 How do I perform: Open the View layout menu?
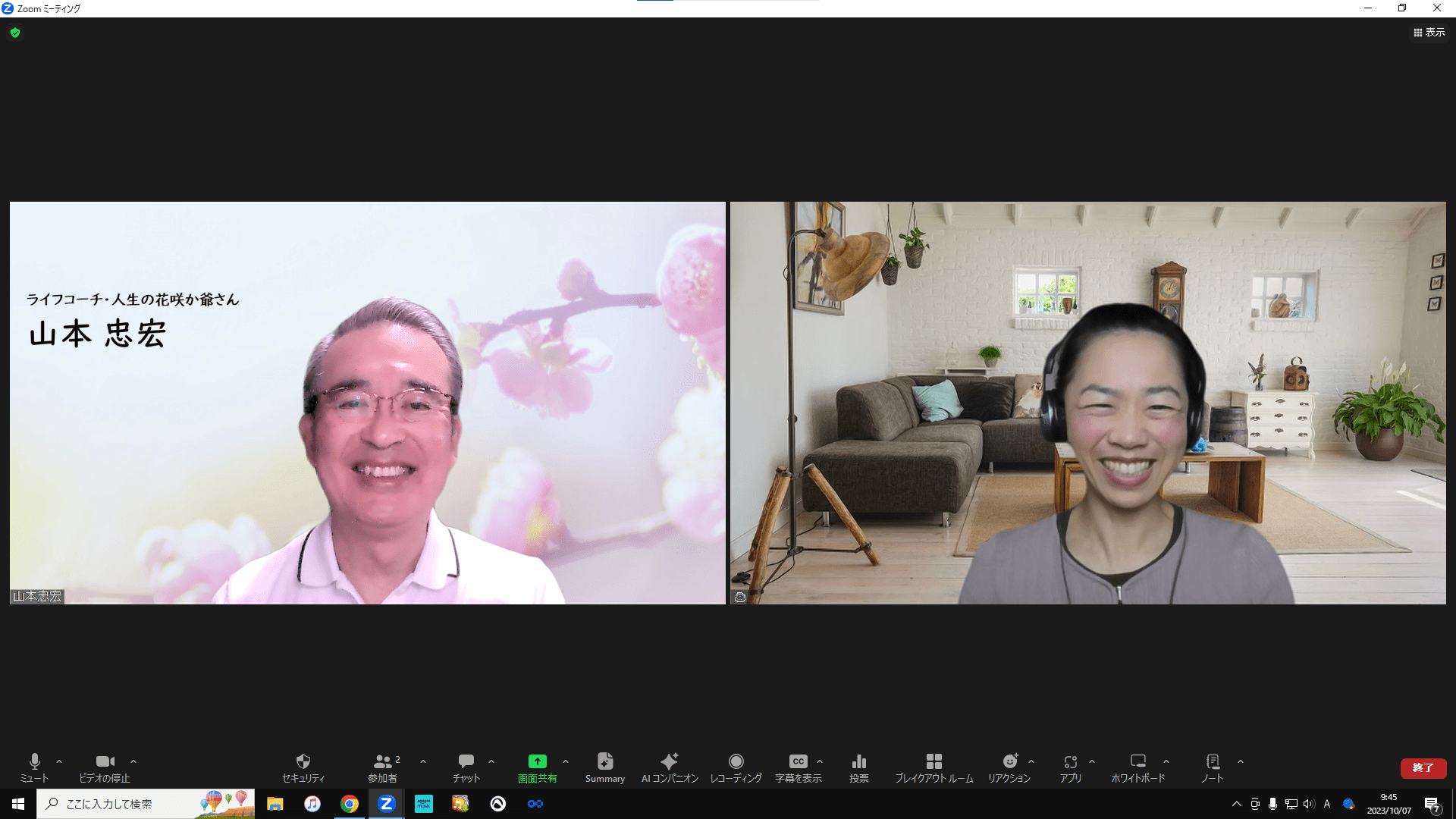coord(1429,33)
